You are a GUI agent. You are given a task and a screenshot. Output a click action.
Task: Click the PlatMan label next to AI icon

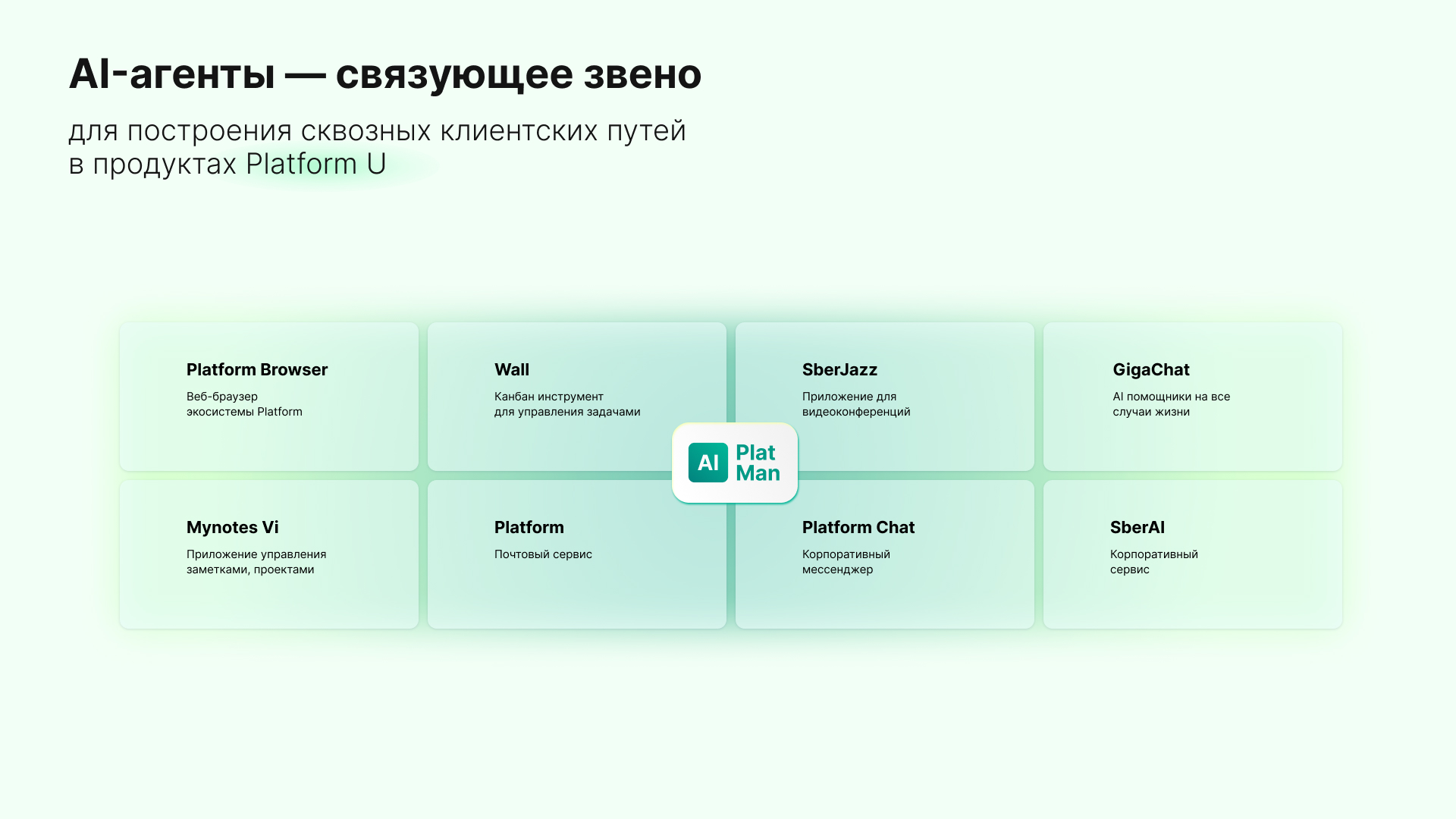(758, 463)
